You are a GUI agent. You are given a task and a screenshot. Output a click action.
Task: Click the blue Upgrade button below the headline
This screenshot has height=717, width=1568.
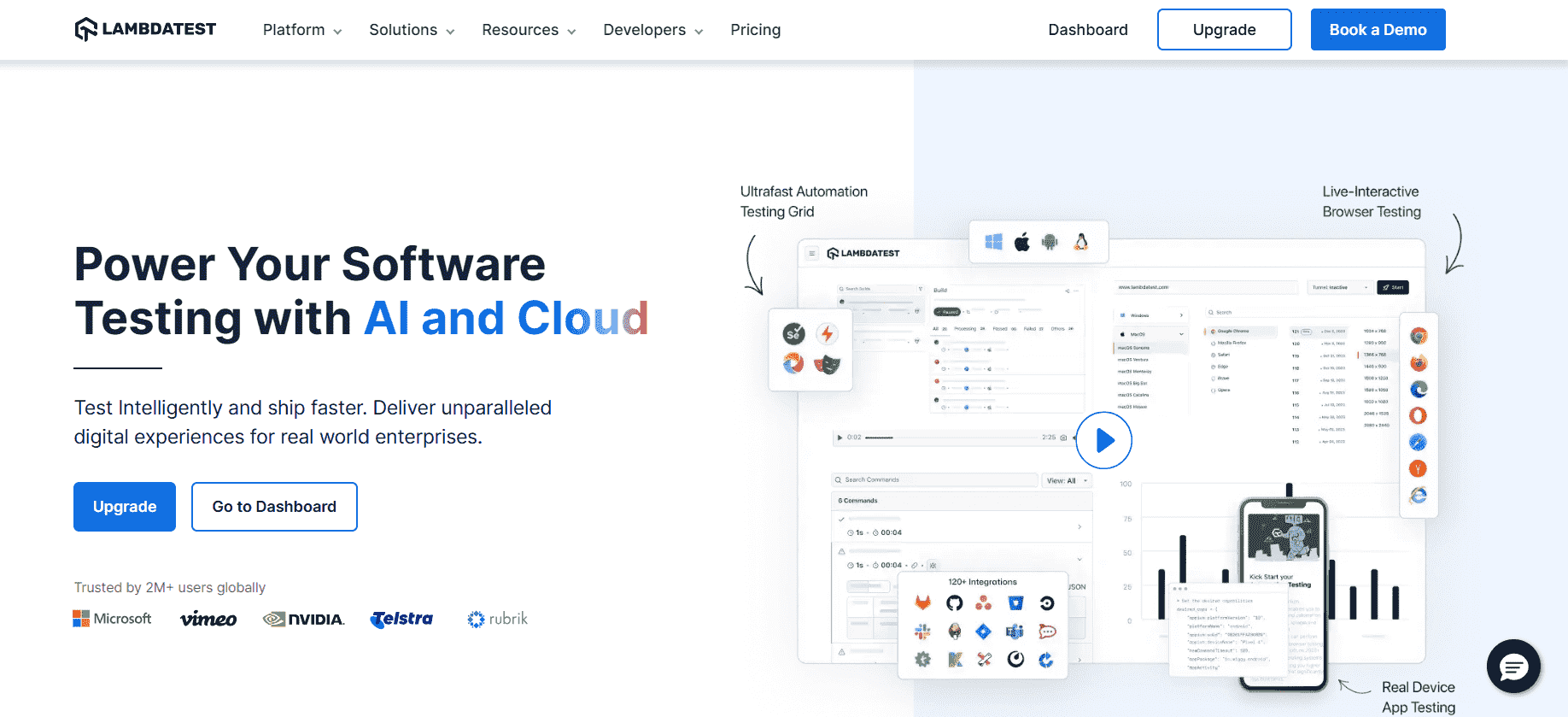tap(125, 507)
